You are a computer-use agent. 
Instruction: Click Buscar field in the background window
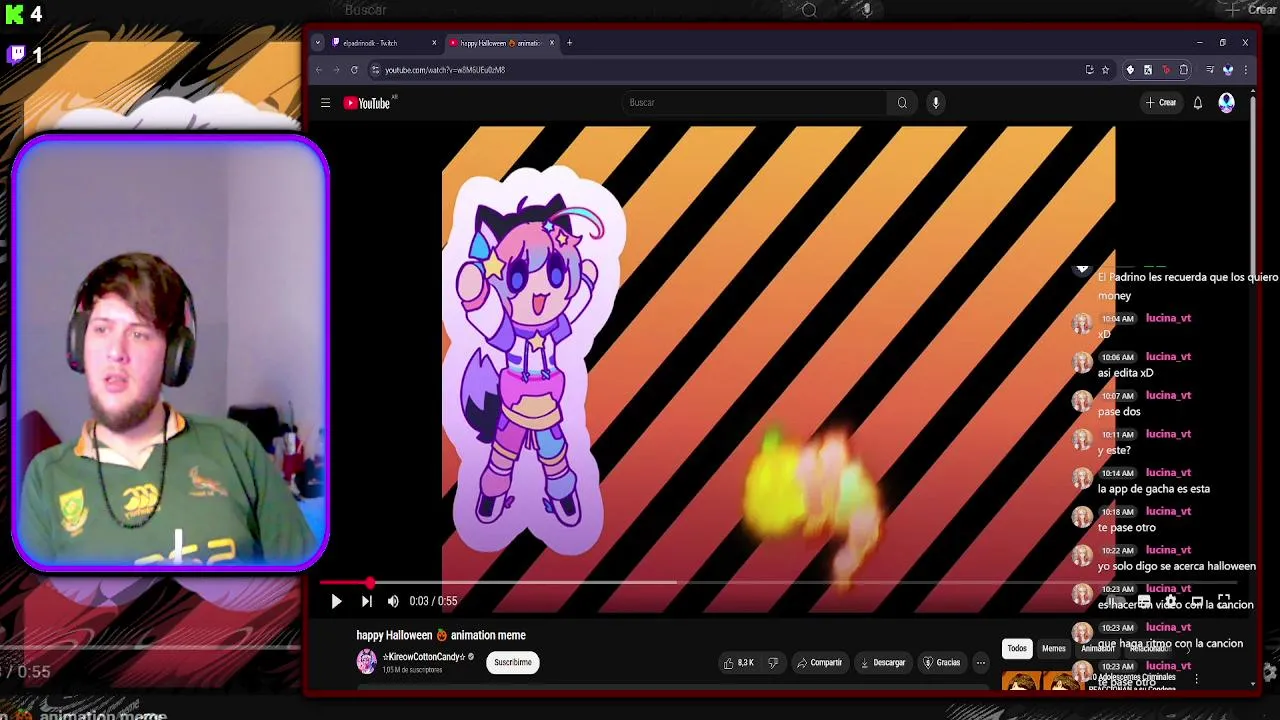tap(365, 9)
